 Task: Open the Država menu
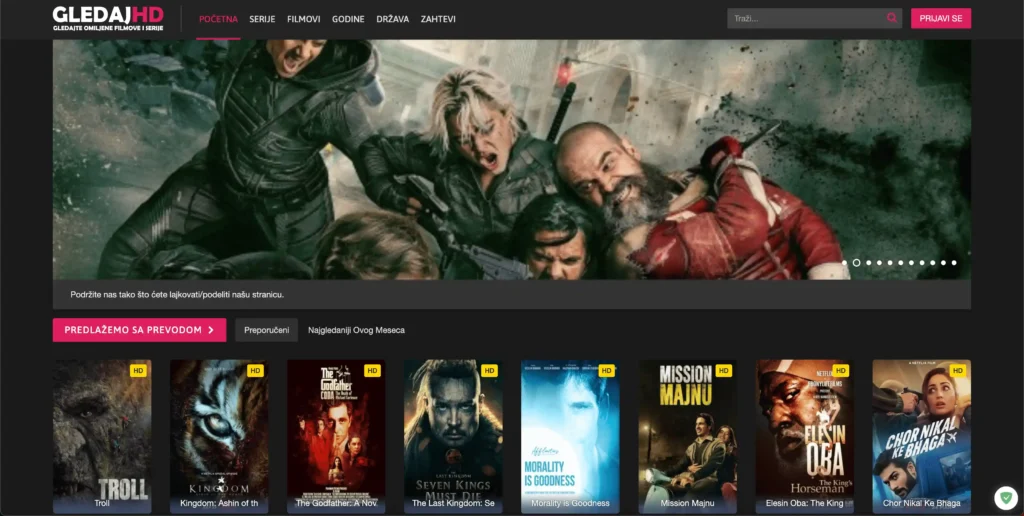click(392, 19)
